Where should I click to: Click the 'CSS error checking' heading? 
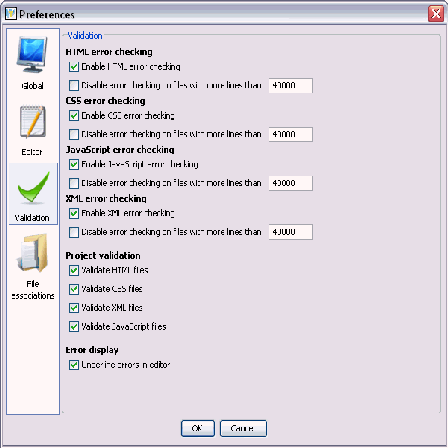pos(105,101)
